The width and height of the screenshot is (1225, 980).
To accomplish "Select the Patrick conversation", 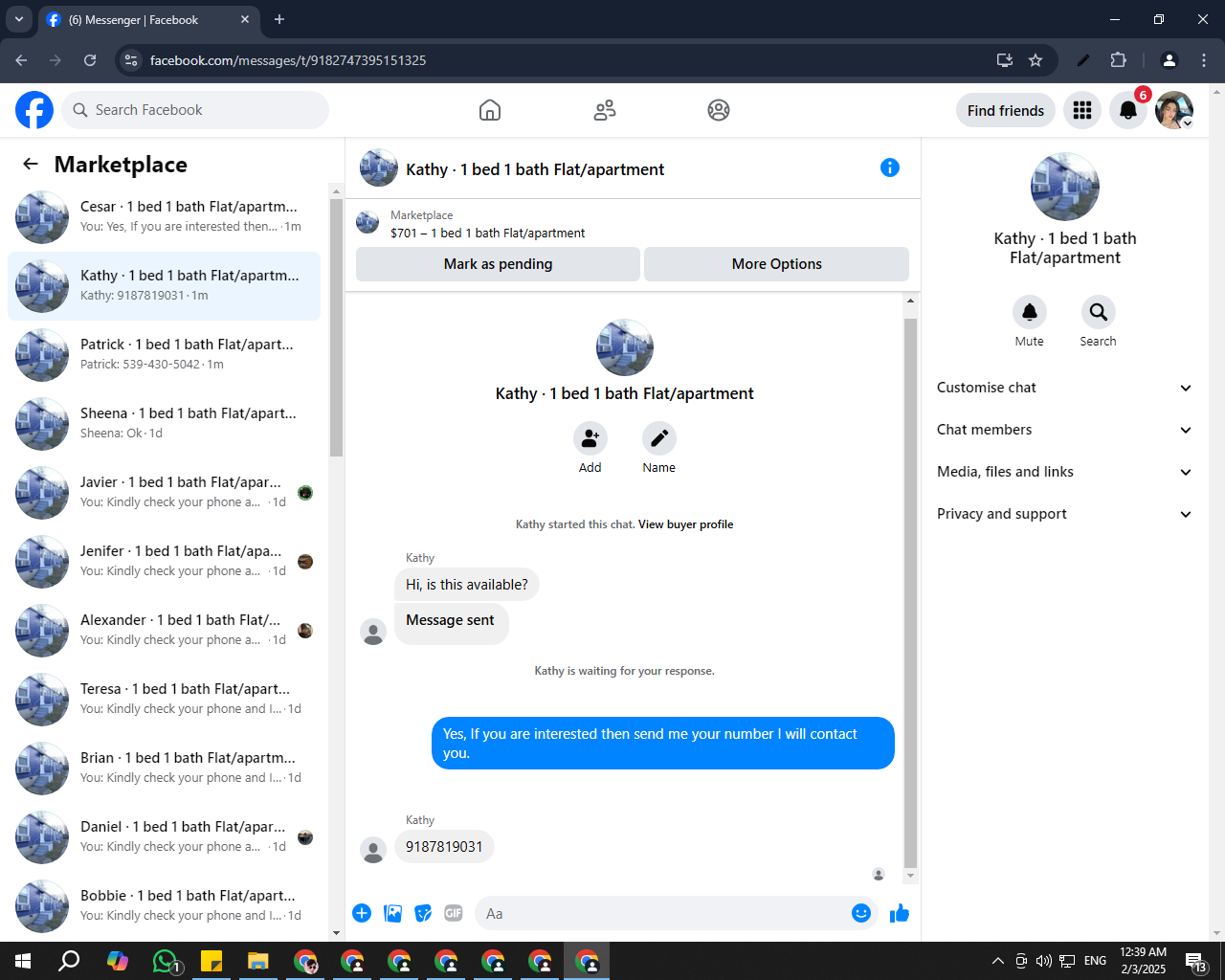I will 165,354.
